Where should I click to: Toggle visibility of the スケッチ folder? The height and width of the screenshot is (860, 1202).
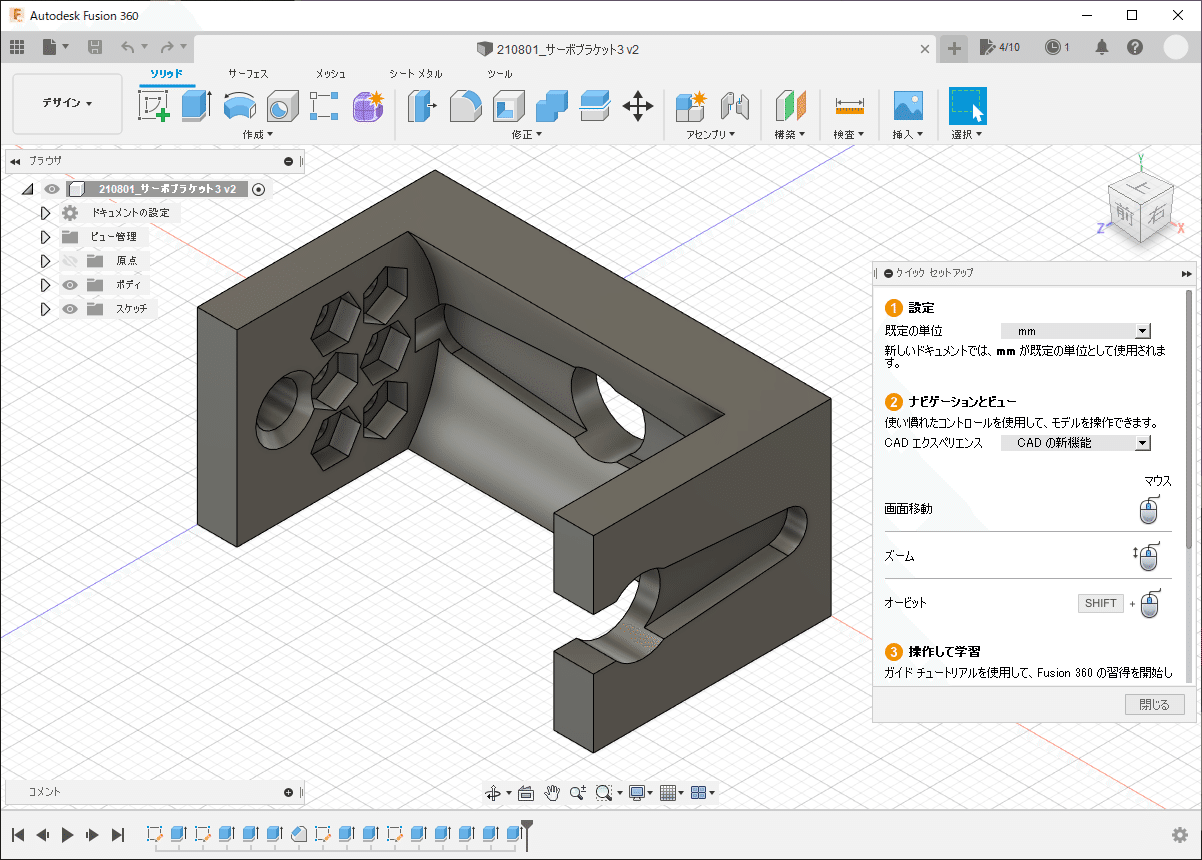[70, 309]
